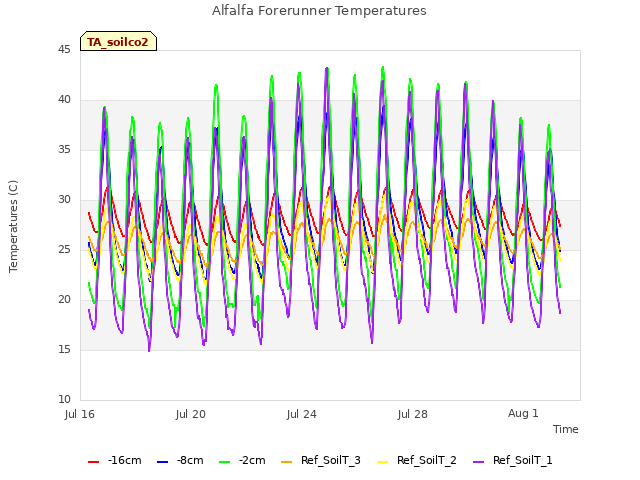Click the Jul 20 x-axis tick label

191,414
